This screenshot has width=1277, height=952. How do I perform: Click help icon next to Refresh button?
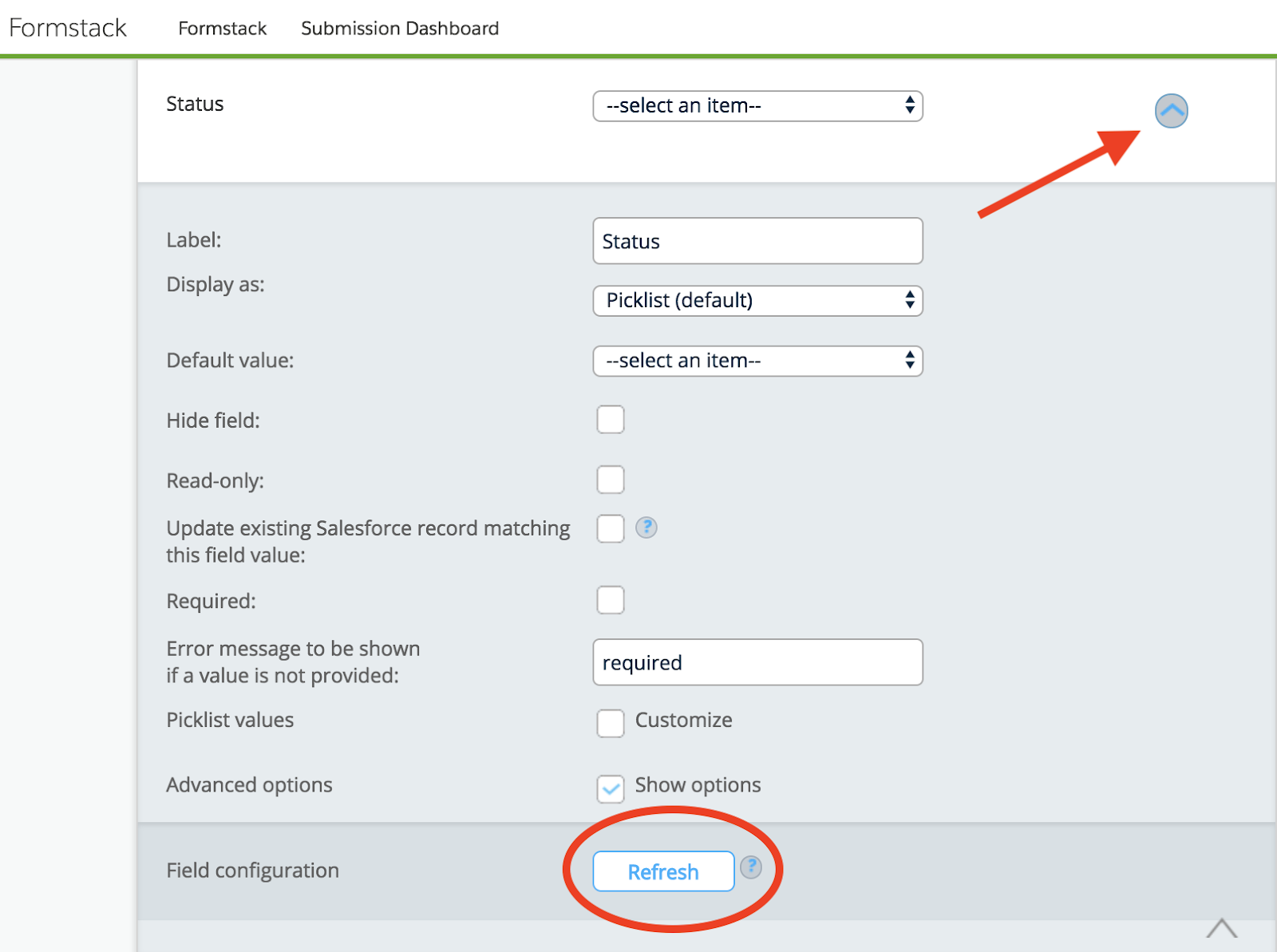click(x=750, y=867)
